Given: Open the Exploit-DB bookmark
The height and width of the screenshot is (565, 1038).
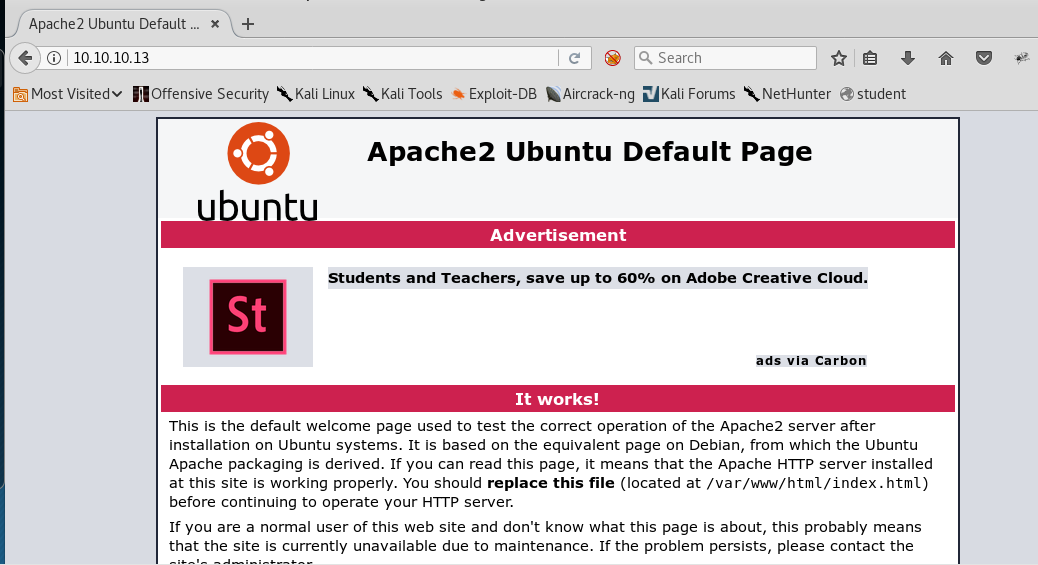Looking at the screenshot, I should [x=494, y=94].
